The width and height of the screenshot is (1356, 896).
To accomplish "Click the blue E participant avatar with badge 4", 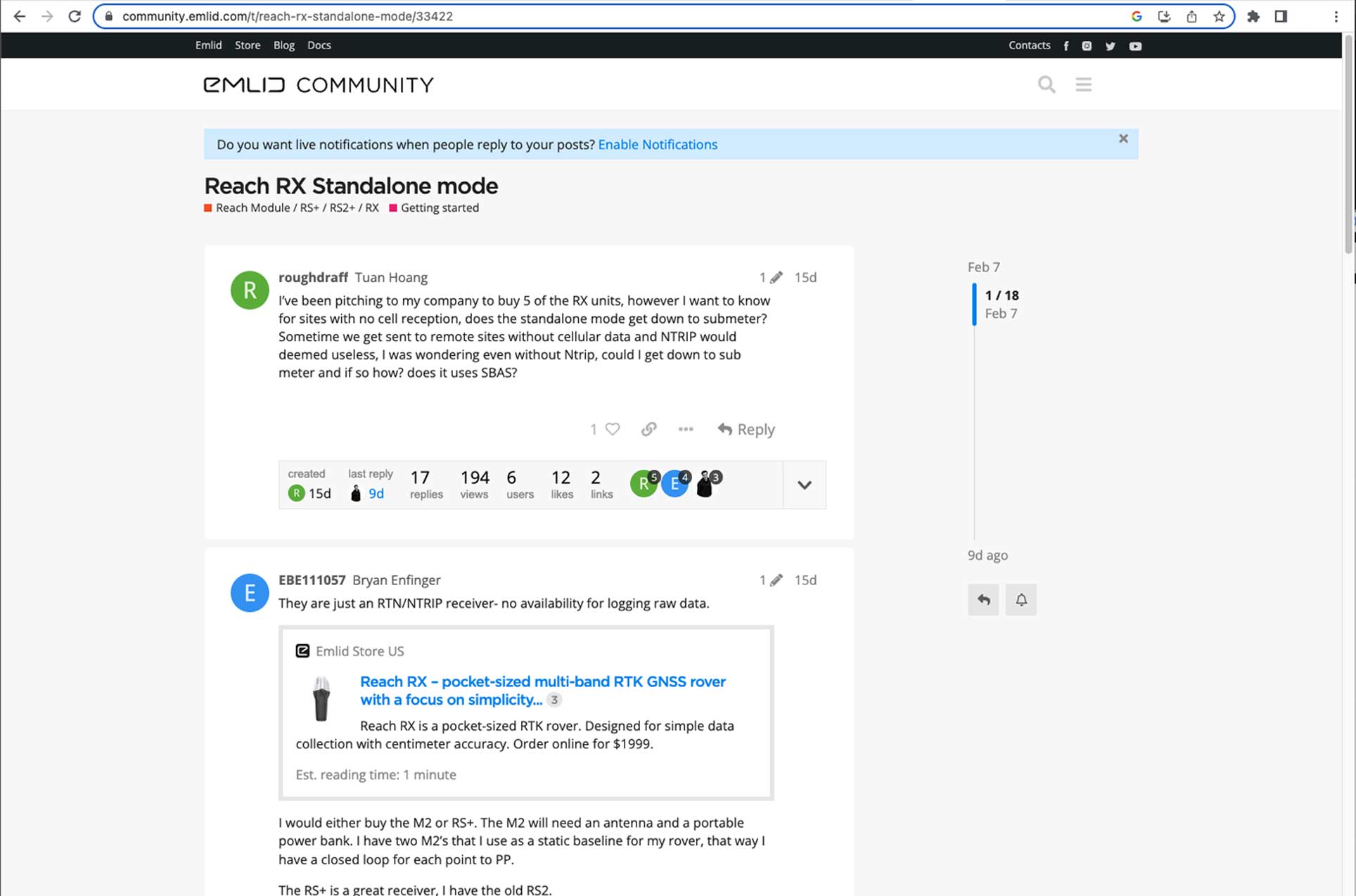I will click(x=675, y=483).
